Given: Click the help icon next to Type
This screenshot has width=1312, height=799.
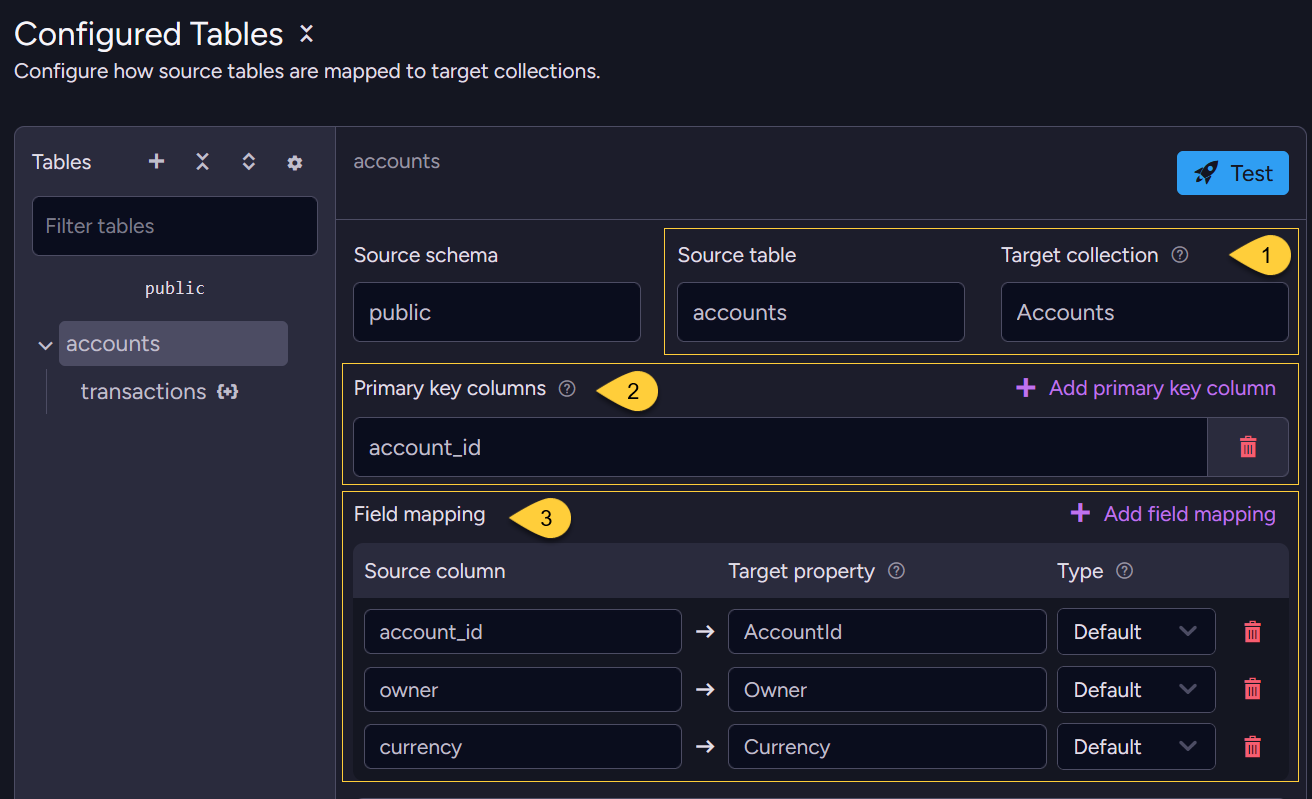Looking at the screenshot, I should [1125, 571].
